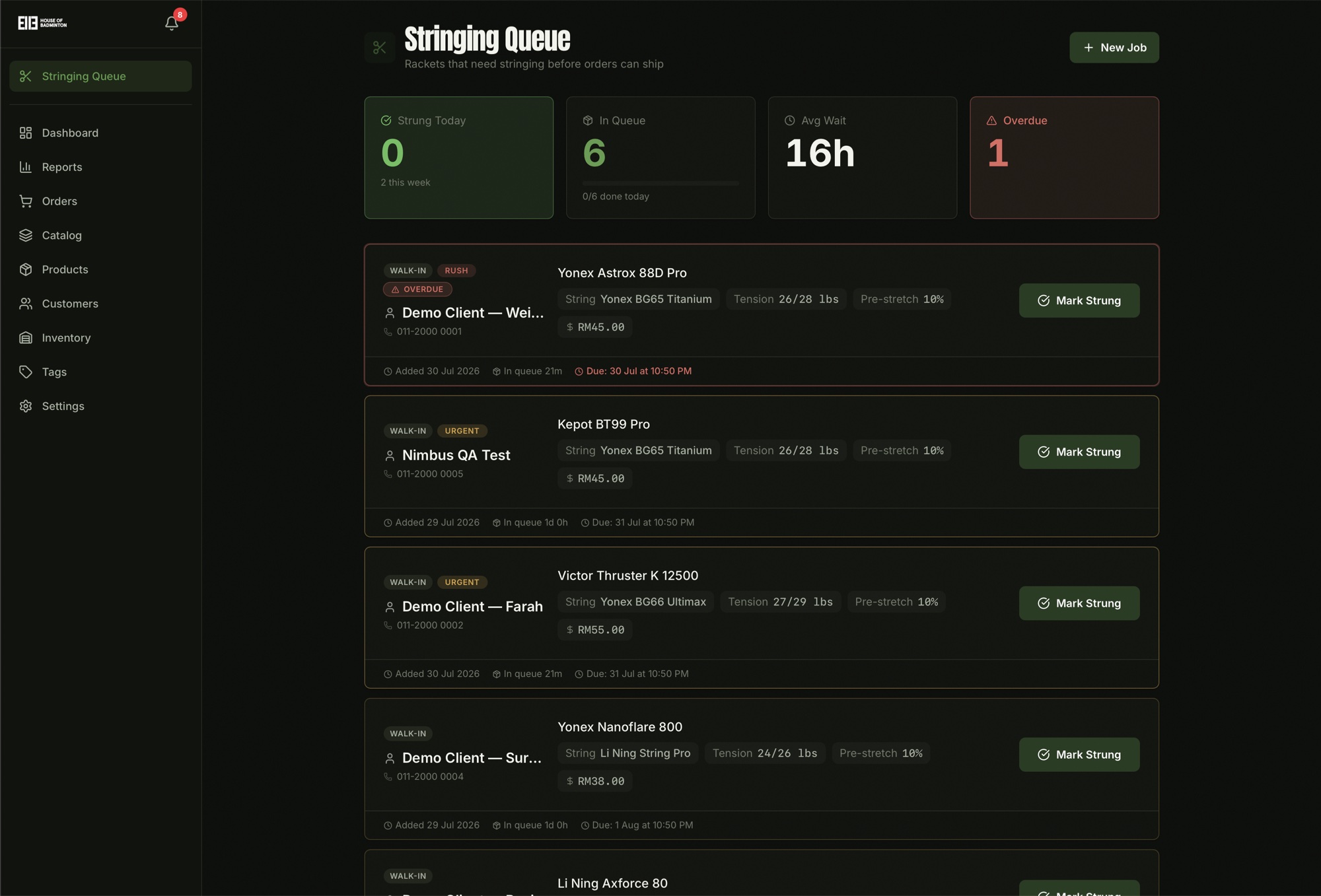
Task: Click the URGENT badge on Nimbus QA Test
Action: (x=462, y=431)
